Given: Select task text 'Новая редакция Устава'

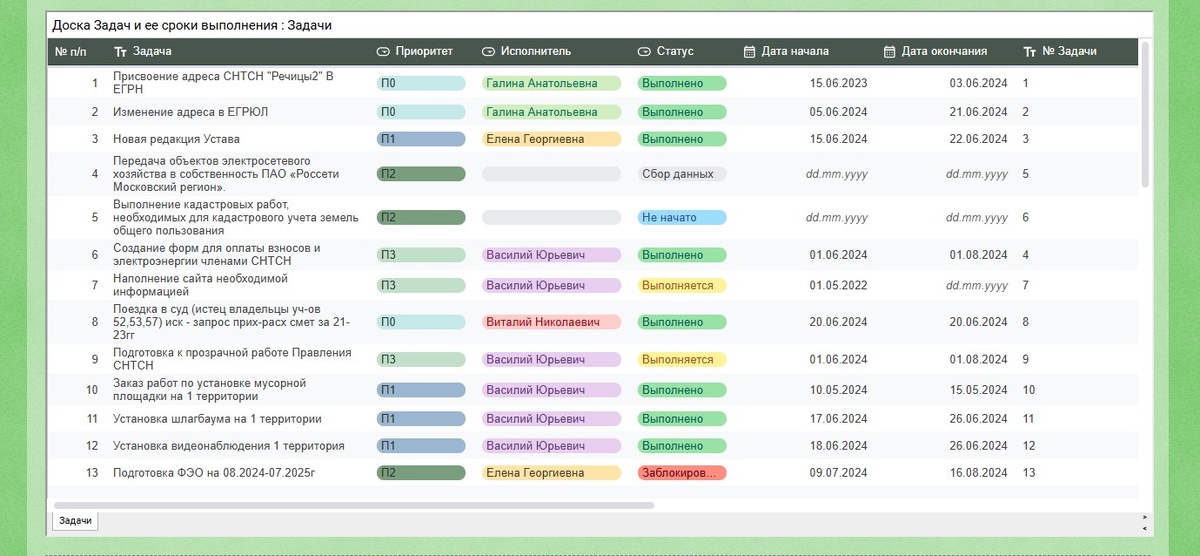Looking at the screenshot, I should coord(176,139).
